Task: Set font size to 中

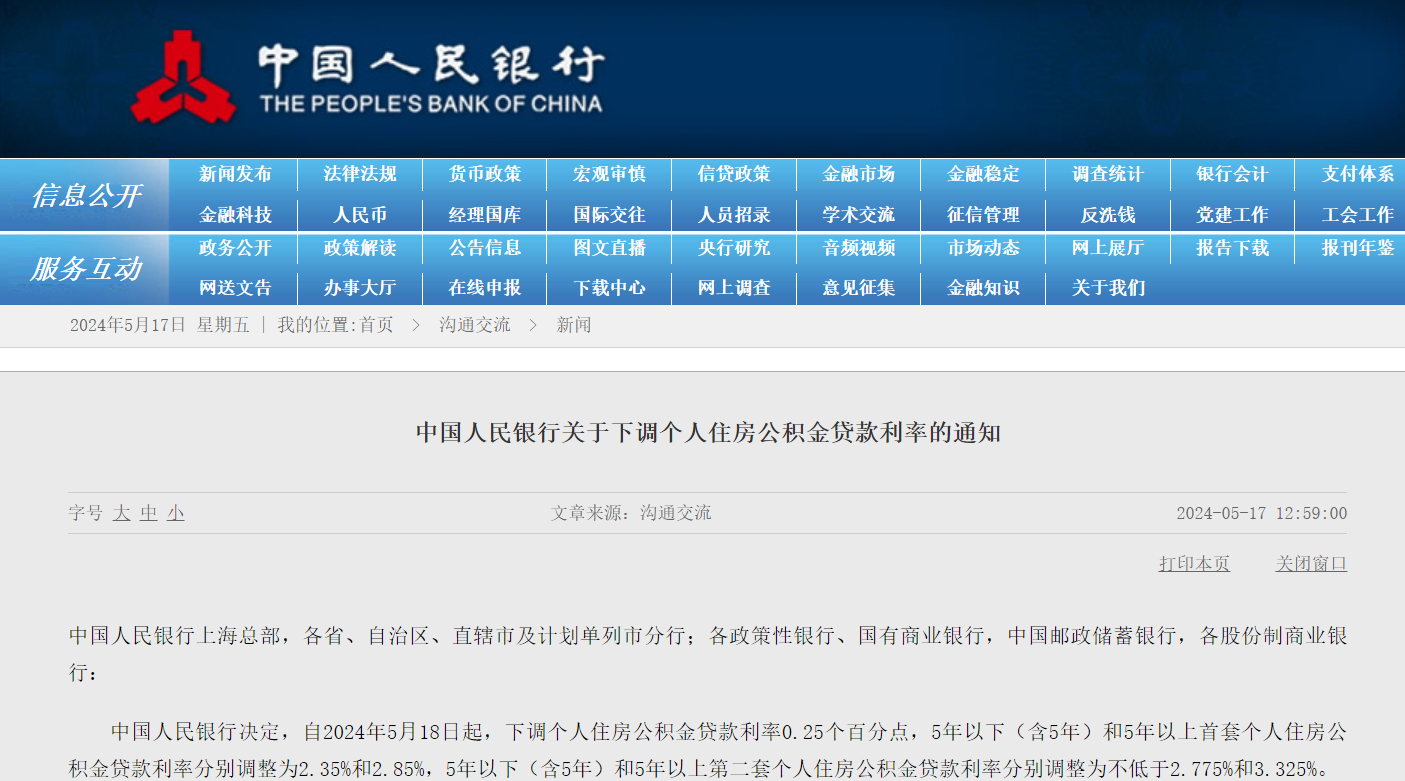Action: click(149, 513)
